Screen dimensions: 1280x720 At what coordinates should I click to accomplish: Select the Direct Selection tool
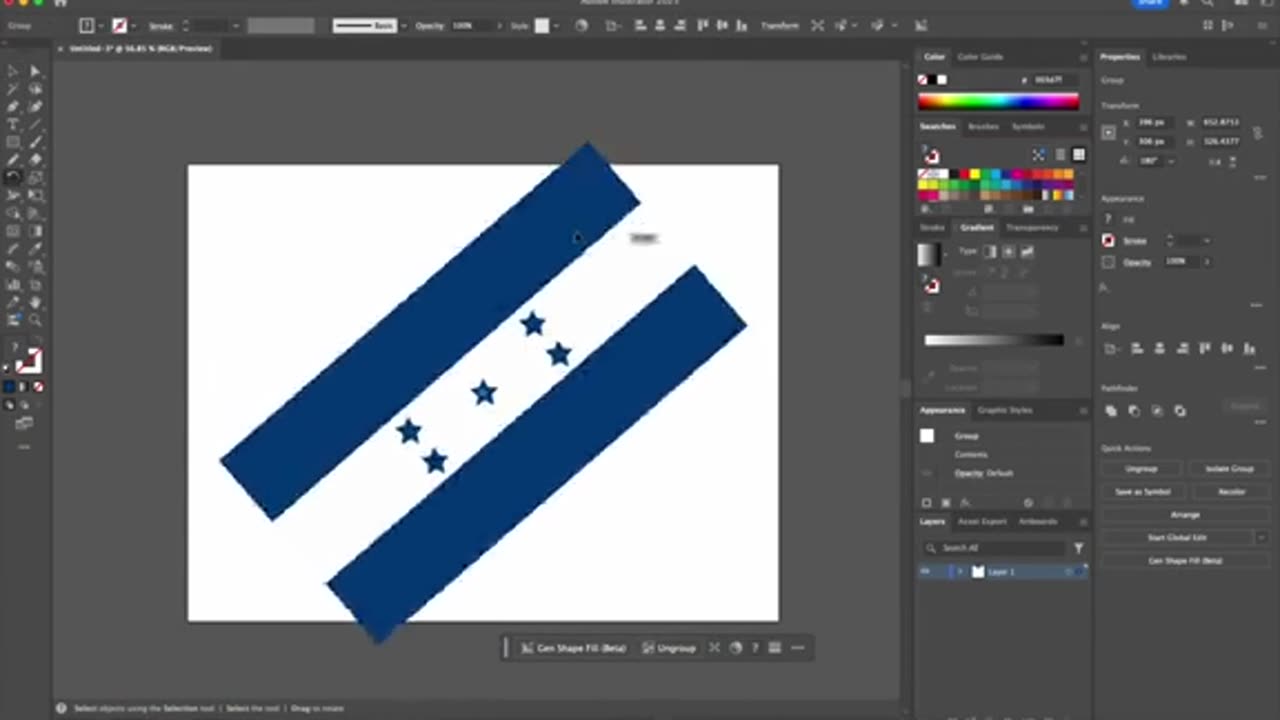click(35, 71)
